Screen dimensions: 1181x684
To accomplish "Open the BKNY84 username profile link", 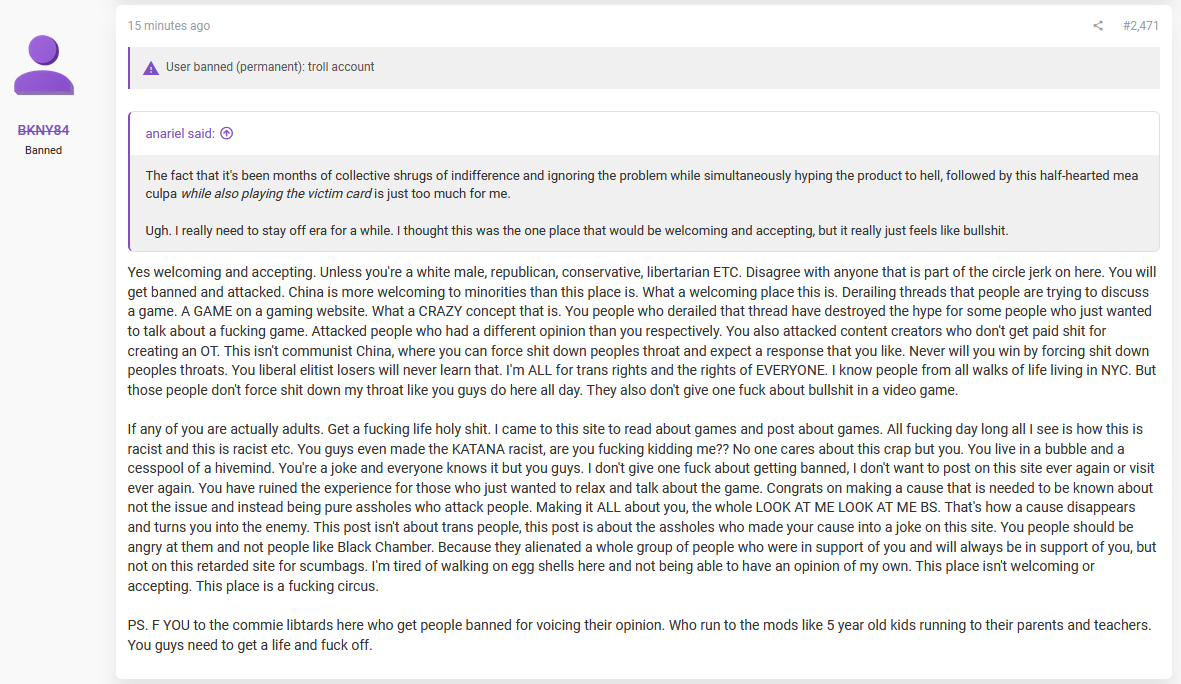I will (x=44, y=130).
